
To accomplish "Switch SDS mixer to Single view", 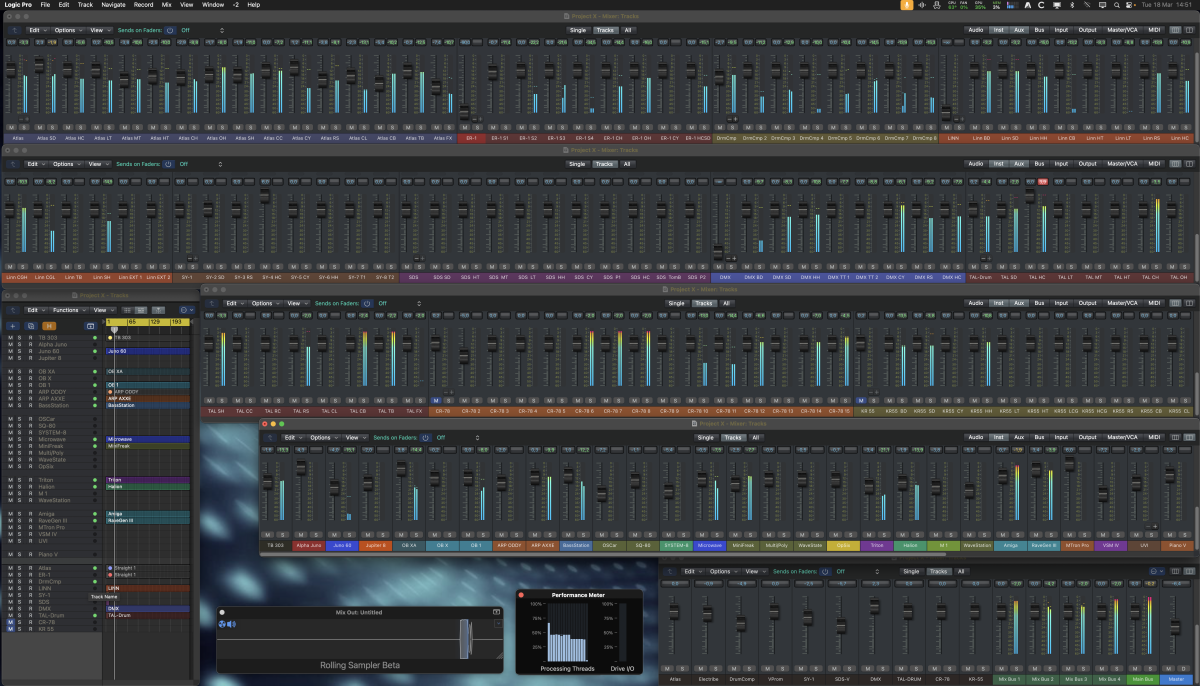I will 578,164.
